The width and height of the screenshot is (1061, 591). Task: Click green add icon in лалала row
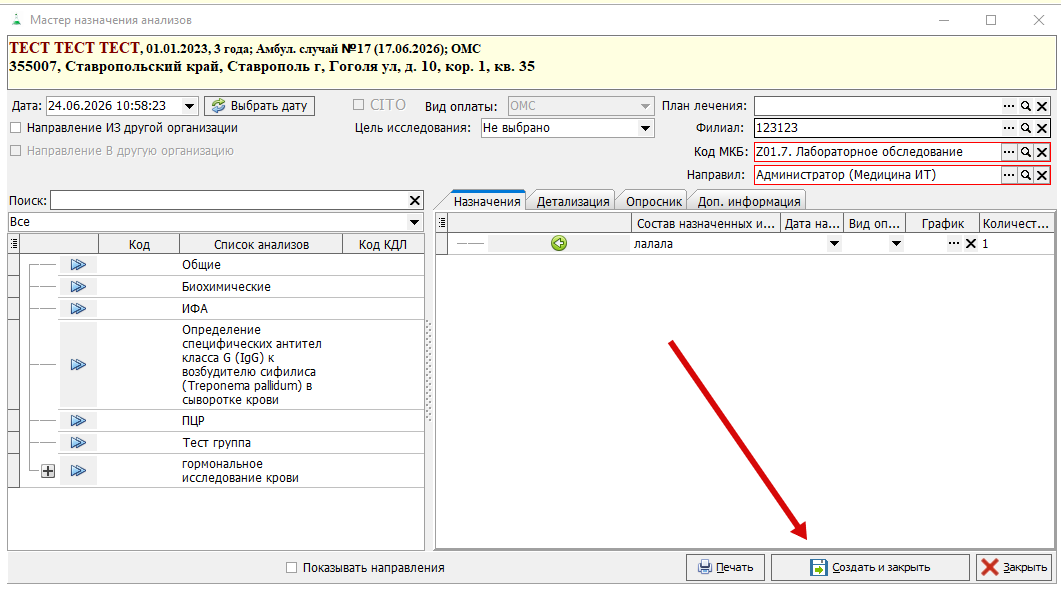[x=559, y=244]
